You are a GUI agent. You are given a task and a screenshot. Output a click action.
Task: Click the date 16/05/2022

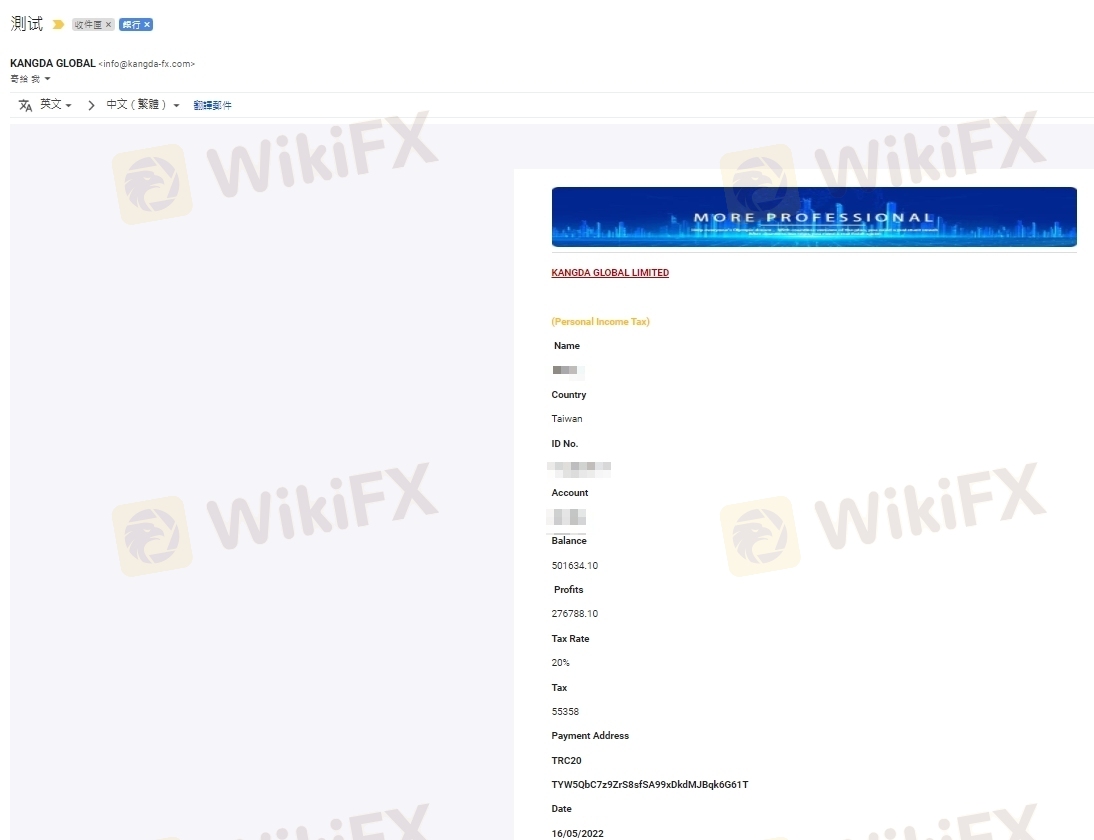(577, 834)
